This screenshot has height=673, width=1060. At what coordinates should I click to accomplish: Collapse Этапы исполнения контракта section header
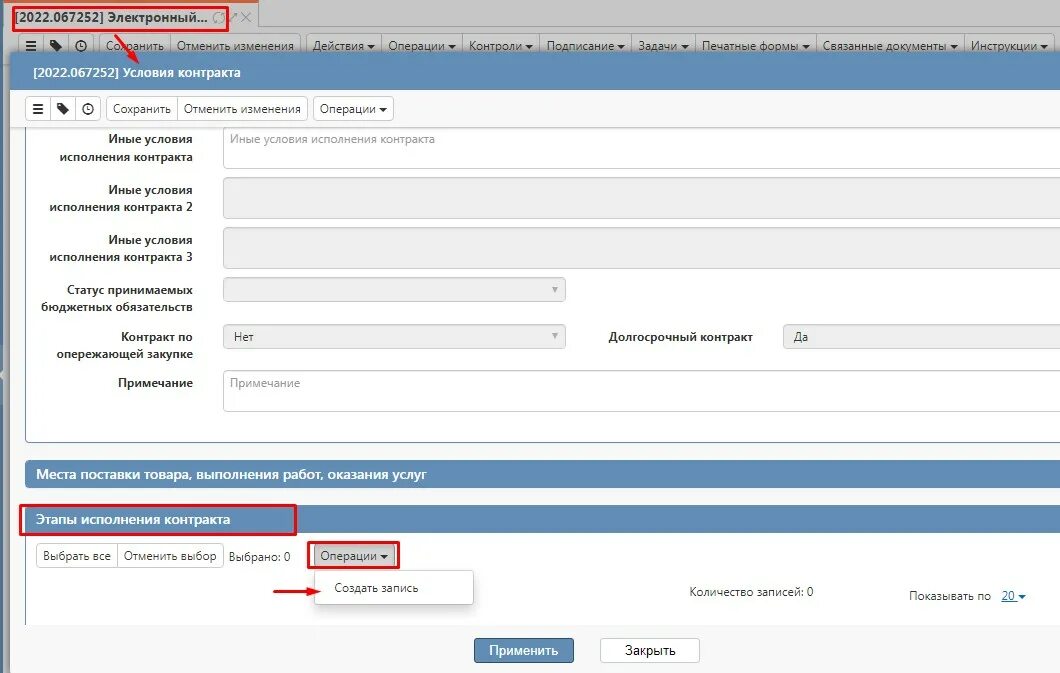point(542,520)
